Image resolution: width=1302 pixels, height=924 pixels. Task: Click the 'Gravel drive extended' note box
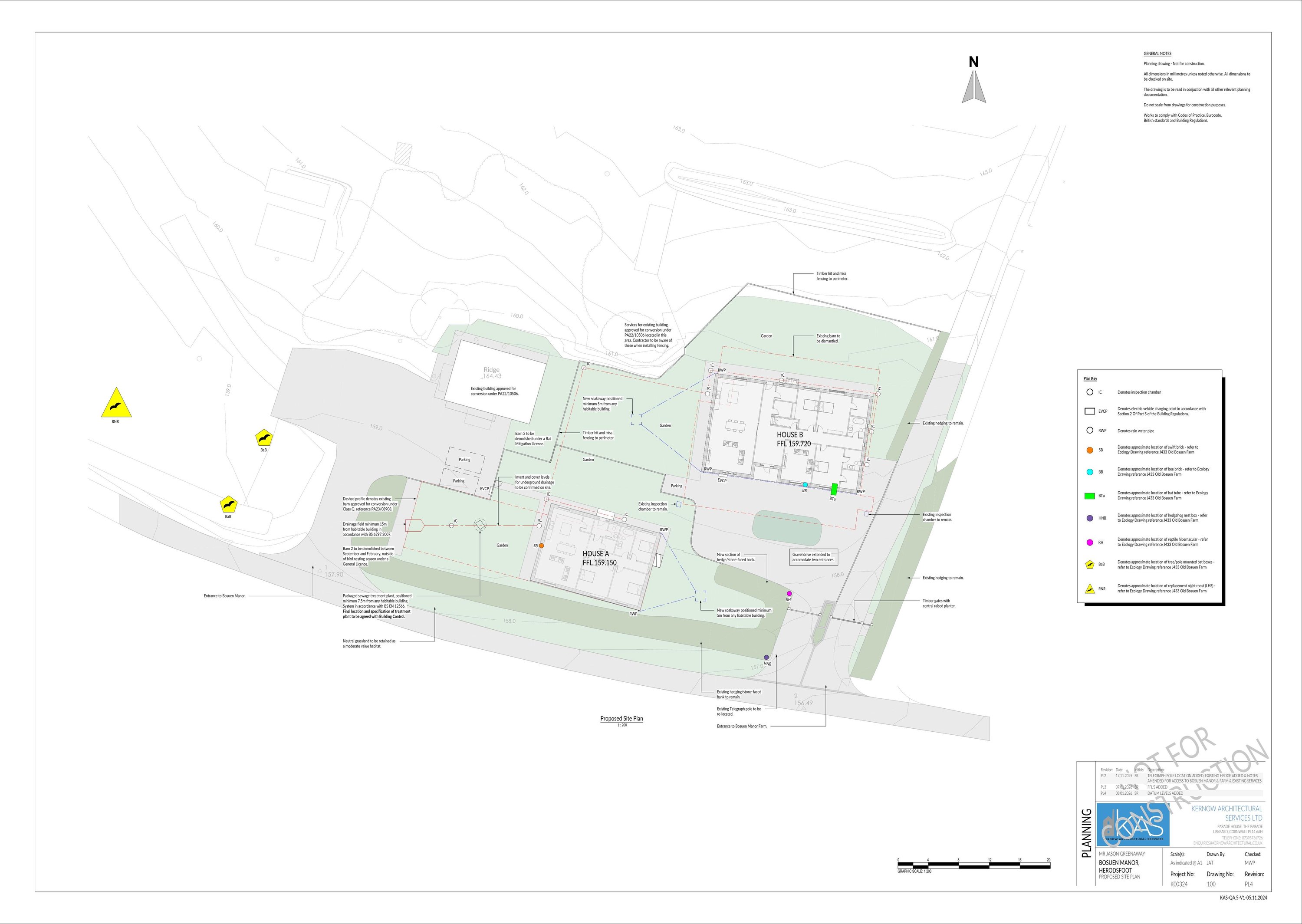[813, 557]
